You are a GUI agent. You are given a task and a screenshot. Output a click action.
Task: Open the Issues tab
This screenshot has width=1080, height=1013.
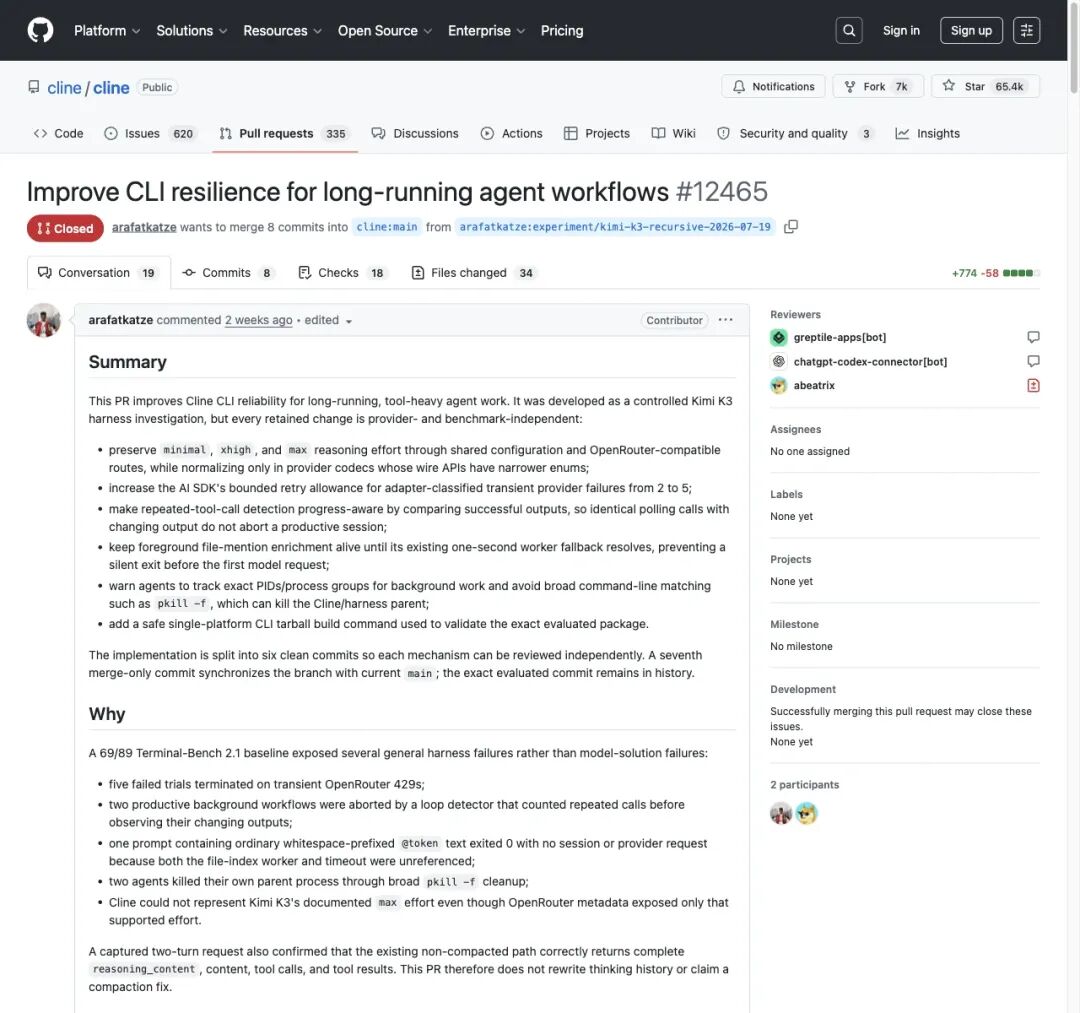tap(150, 133)
